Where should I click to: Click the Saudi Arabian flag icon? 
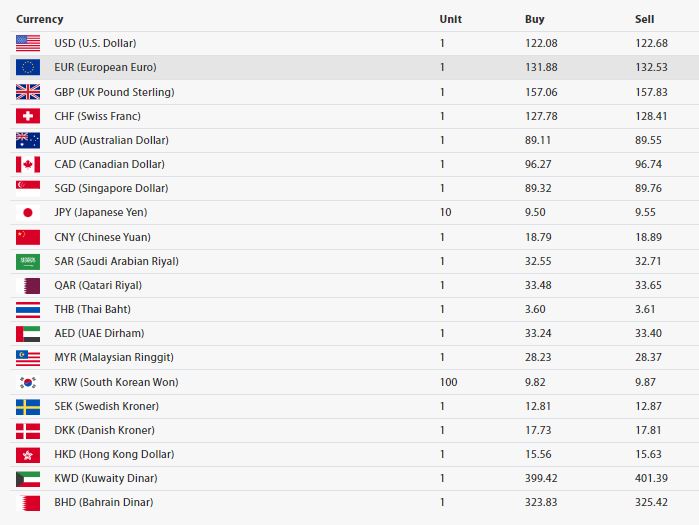tap(28, 262)
